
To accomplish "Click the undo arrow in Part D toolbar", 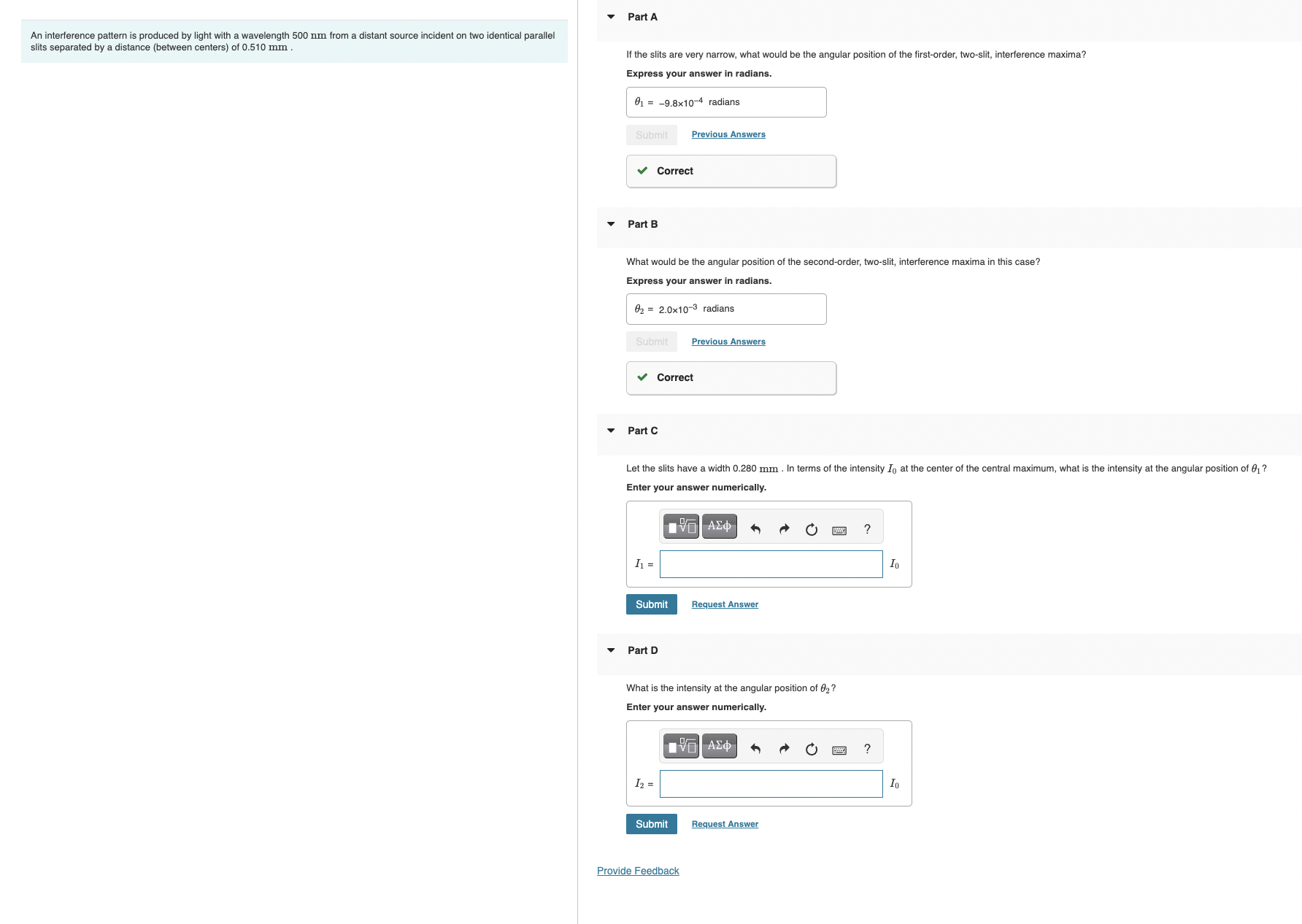I will pos(755,748).
